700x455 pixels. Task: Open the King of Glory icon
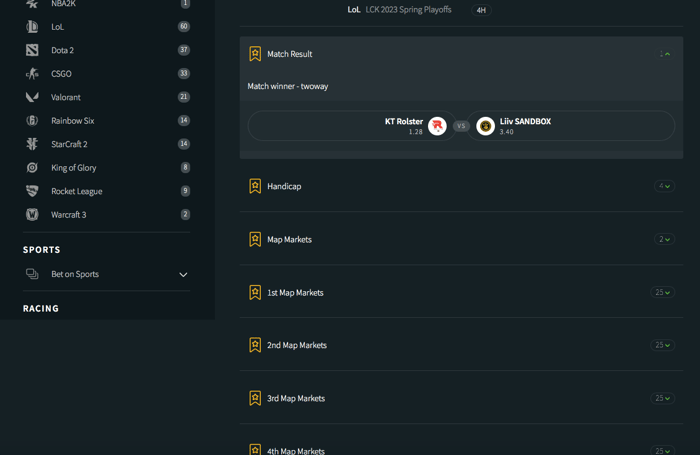pyautogui.click(x=32, y=167)
